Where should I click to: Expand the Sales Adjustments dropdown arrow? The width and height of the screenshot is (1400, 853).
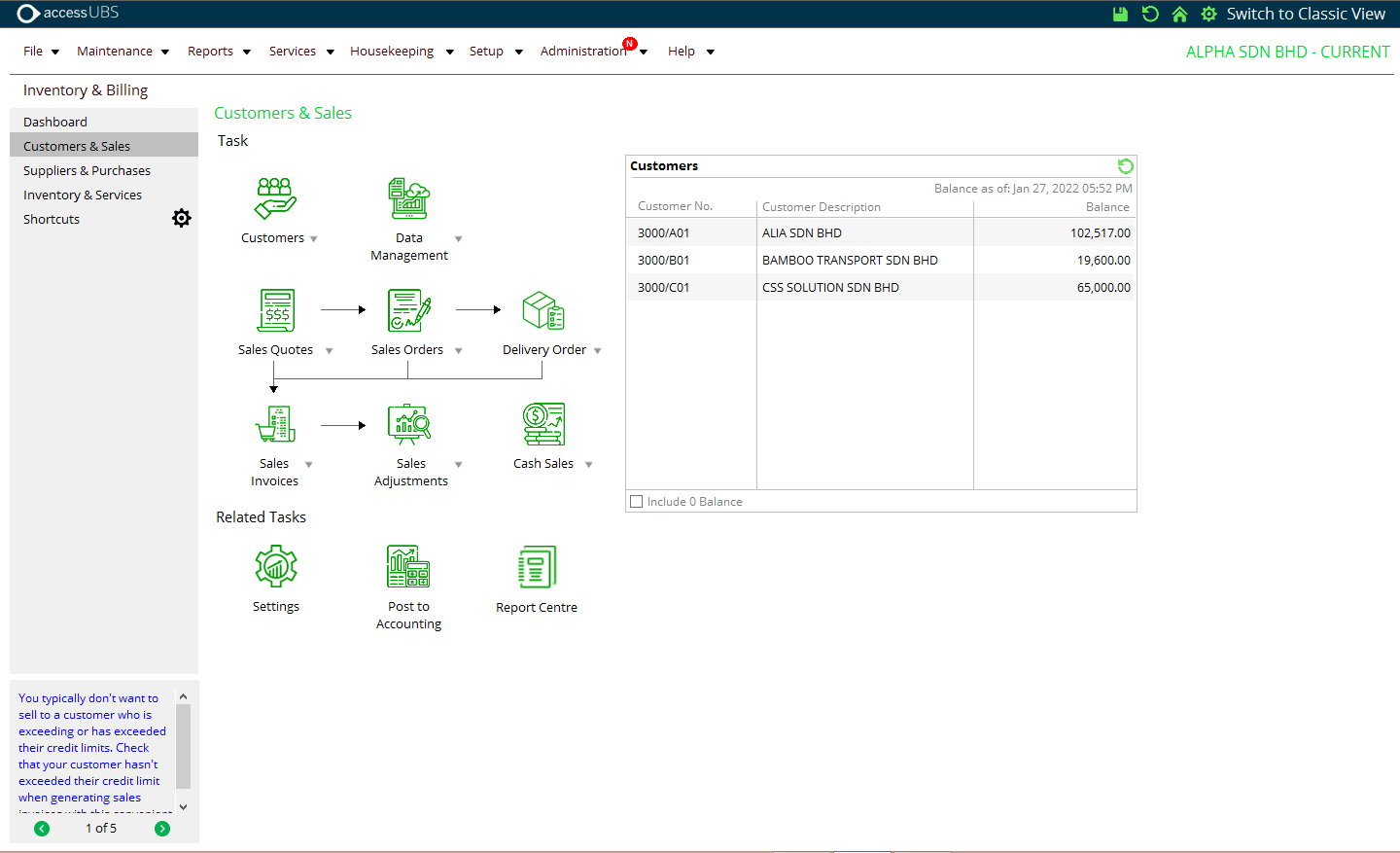(459, 465)
